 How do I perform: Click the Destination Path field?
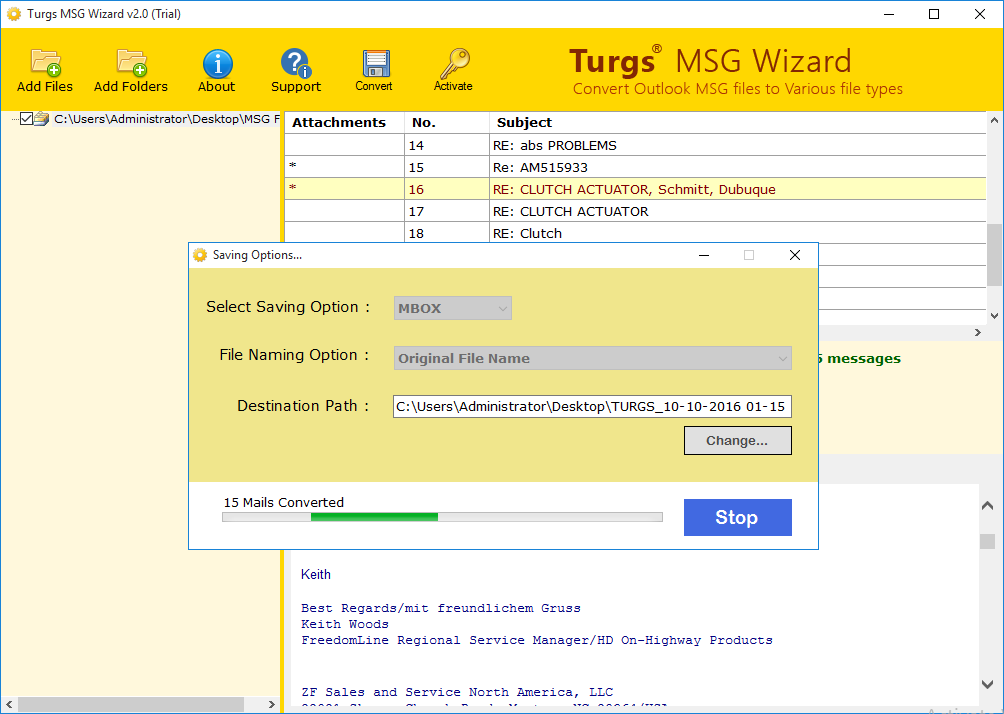[x=592, y=406]
